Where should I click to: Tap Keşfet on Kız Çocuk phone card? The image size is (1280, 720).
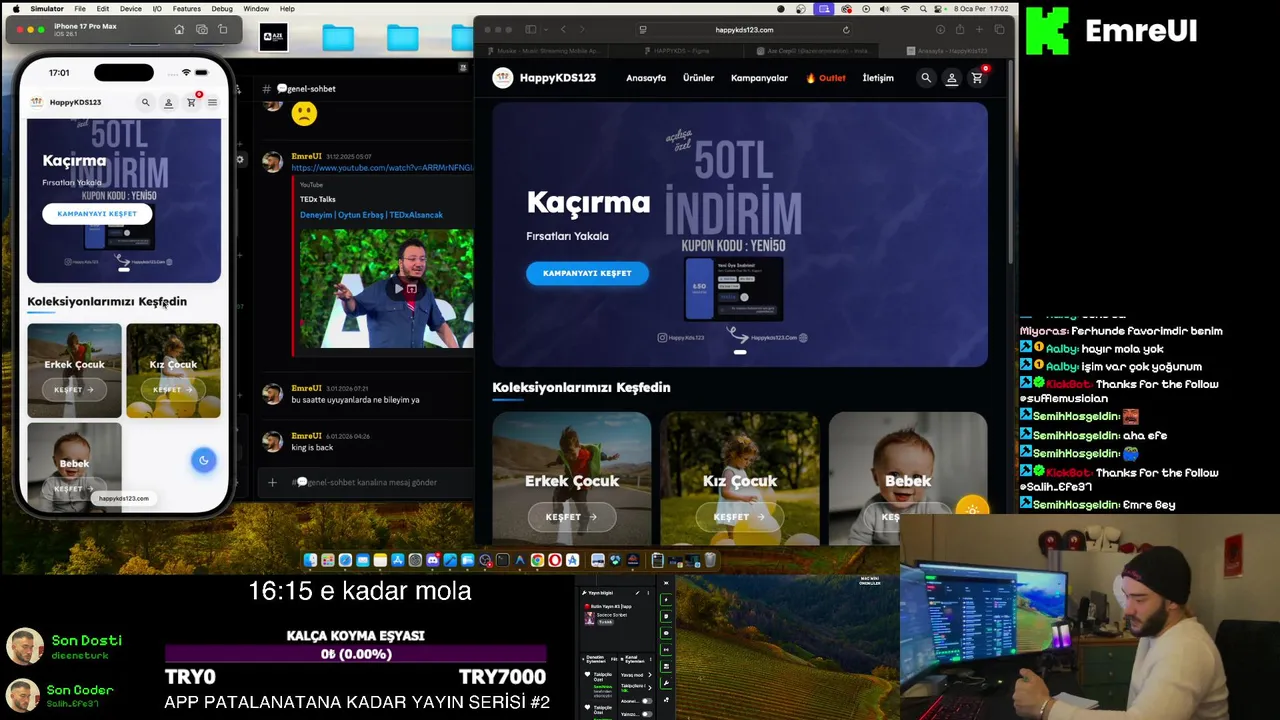(x=173, y=389)
